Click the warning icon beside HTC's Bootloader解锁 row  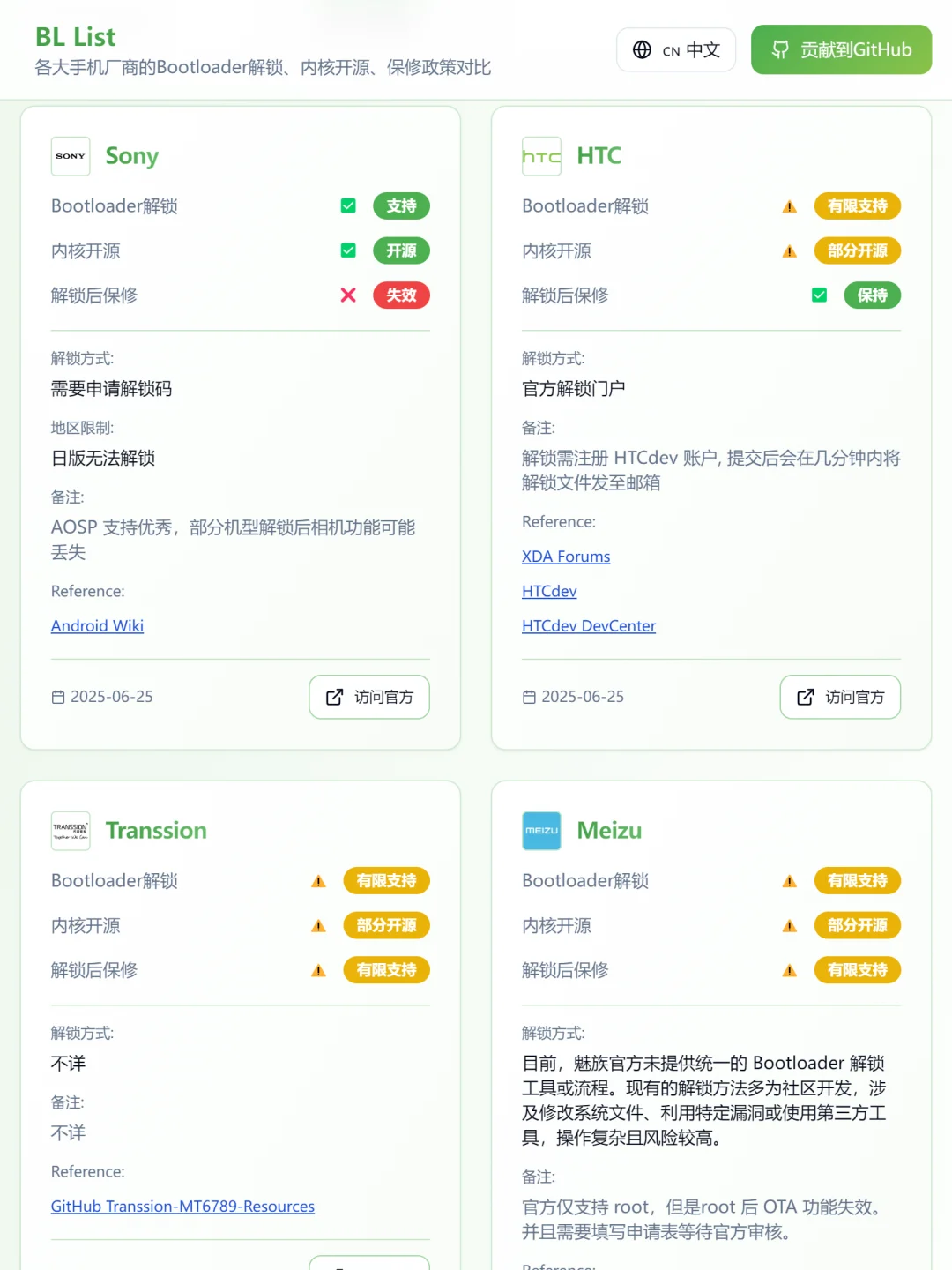click(788, 205)
